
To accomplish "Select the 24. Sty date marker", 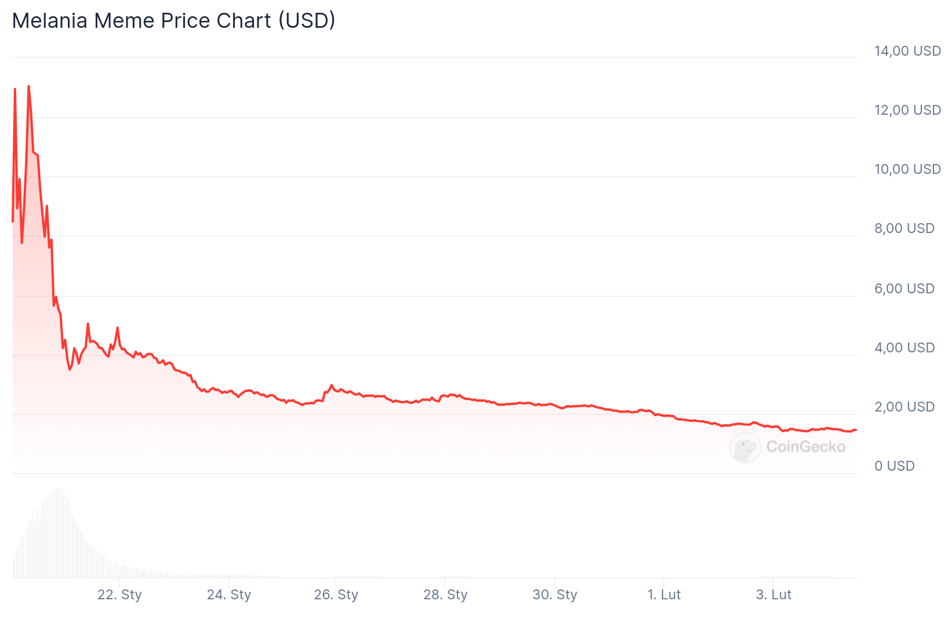I will pos(229,594).
